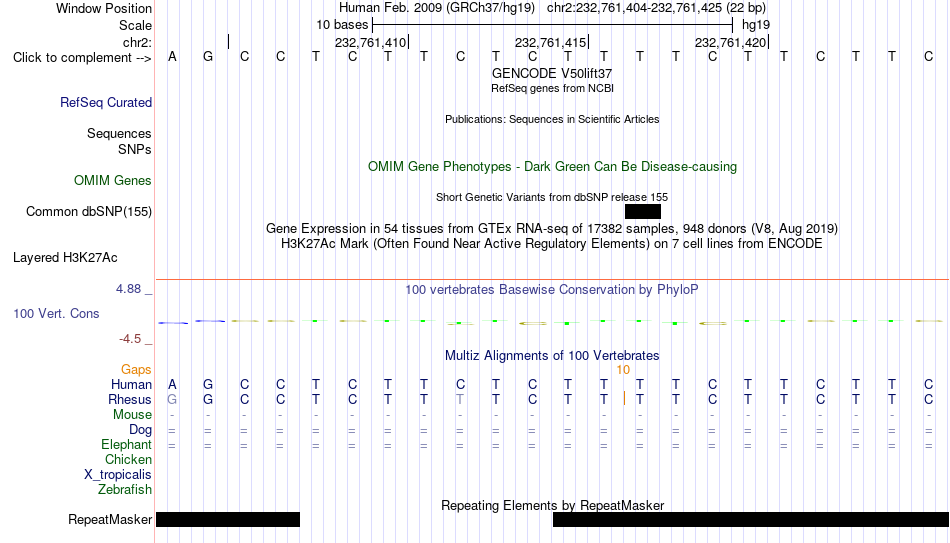
Task: Click the Elephant species label
Action: (127, 445)
